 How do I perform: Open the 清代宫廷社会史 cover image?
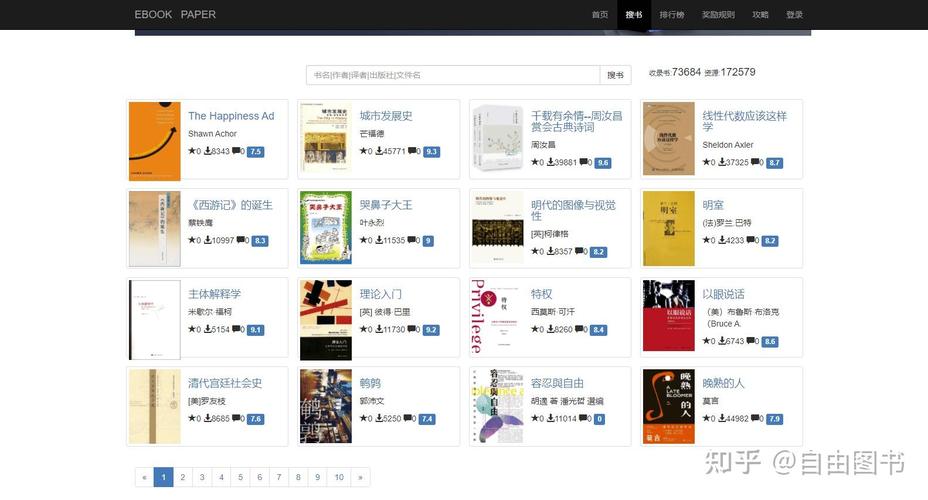154,407
